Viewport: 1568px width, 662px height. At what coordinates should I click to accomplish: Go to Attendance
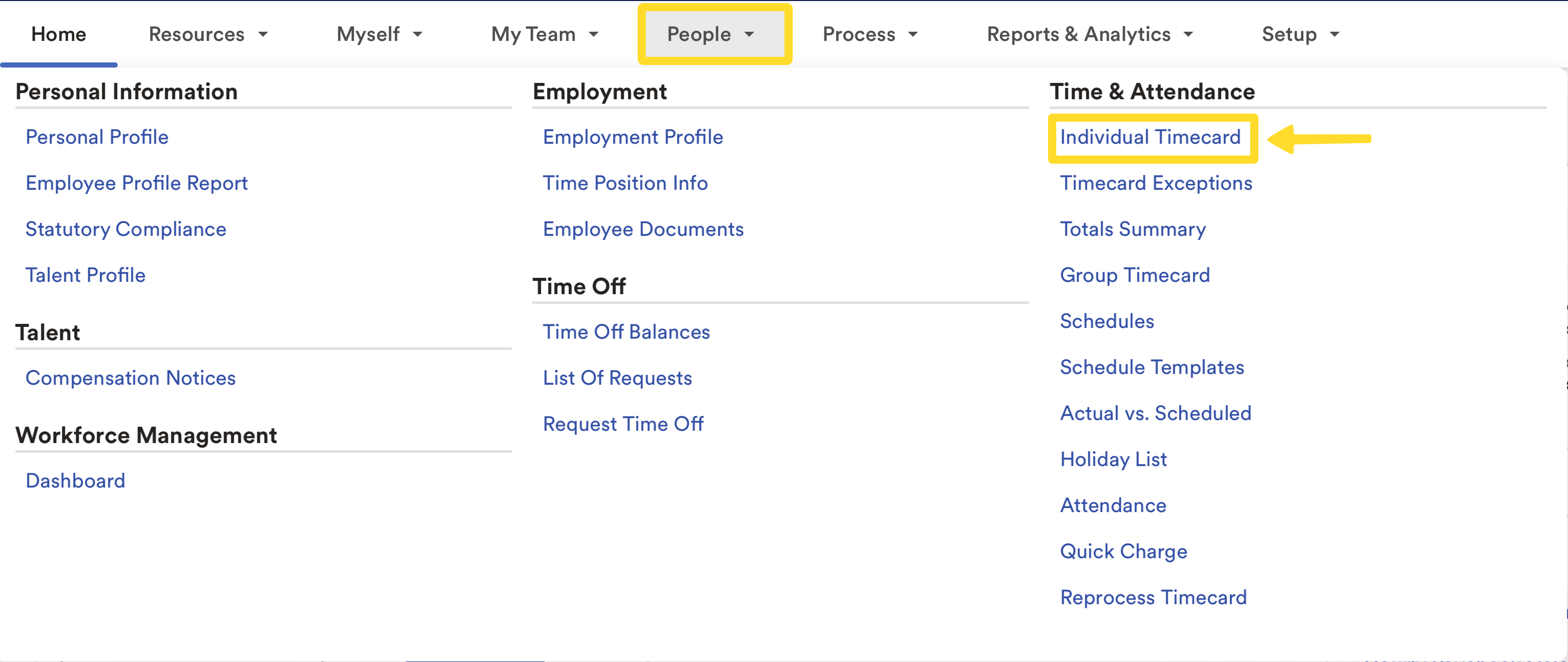[x=1113, y=505]
